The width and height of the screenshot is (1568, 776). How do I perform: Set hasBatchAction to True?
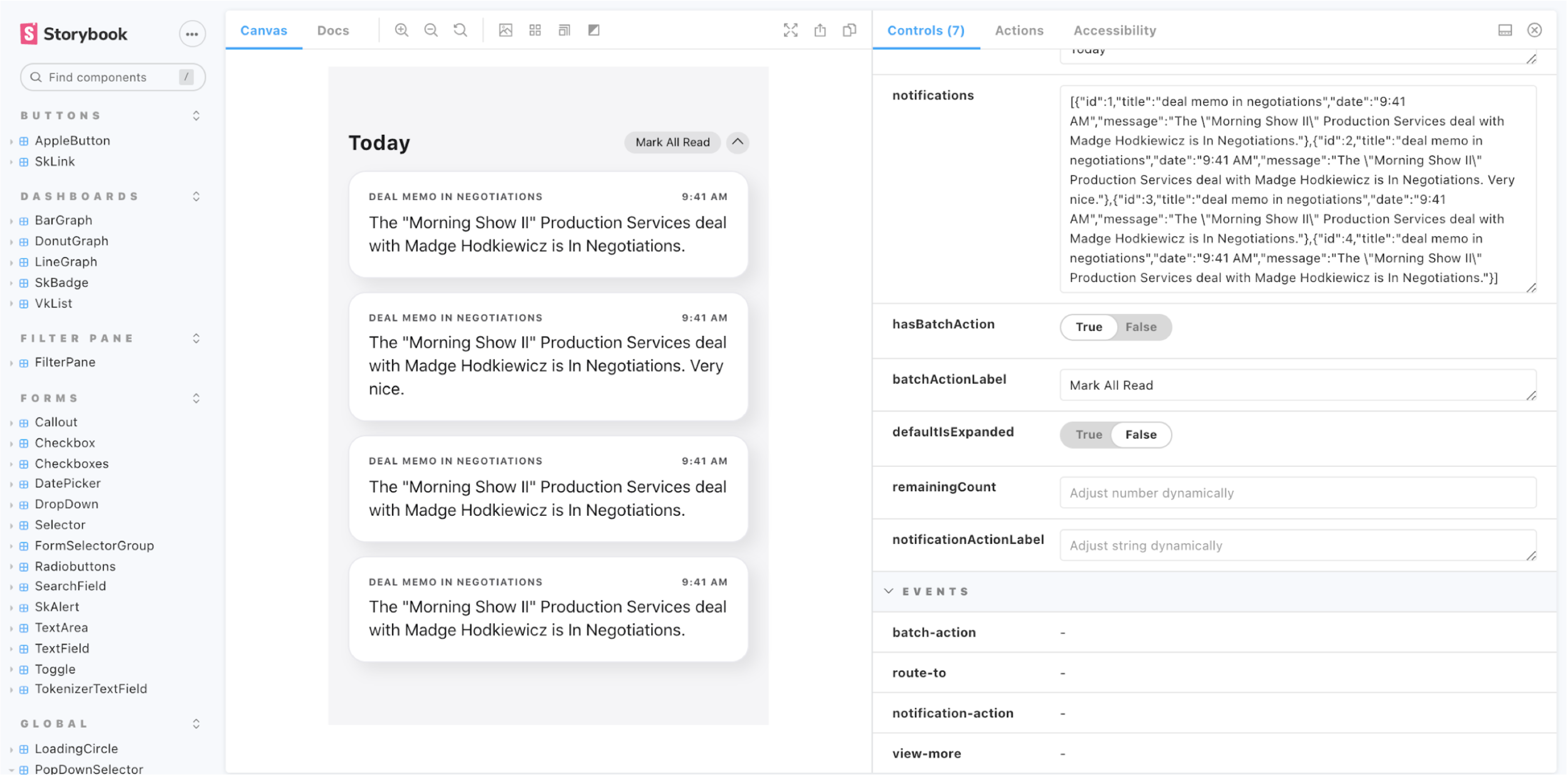[1088, 327]
